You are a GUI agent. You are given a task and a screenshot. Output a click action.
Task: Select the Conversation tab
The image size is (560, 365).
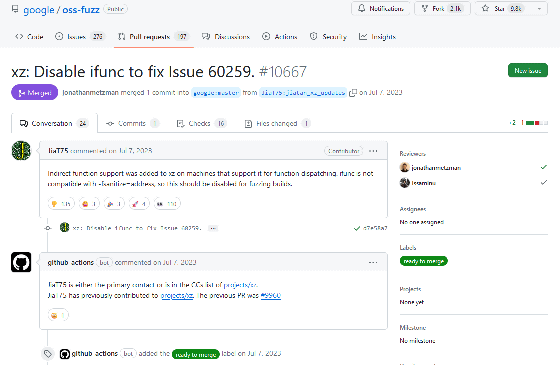(x=54, y=123)
